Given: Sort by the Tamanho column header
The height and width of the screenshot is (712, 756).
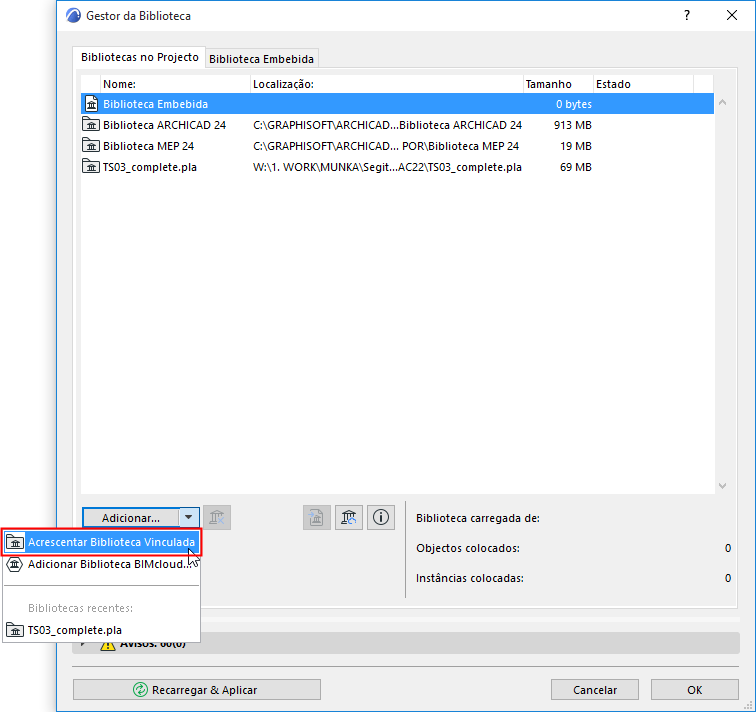Looking at the screenshot, I should 558,84.
